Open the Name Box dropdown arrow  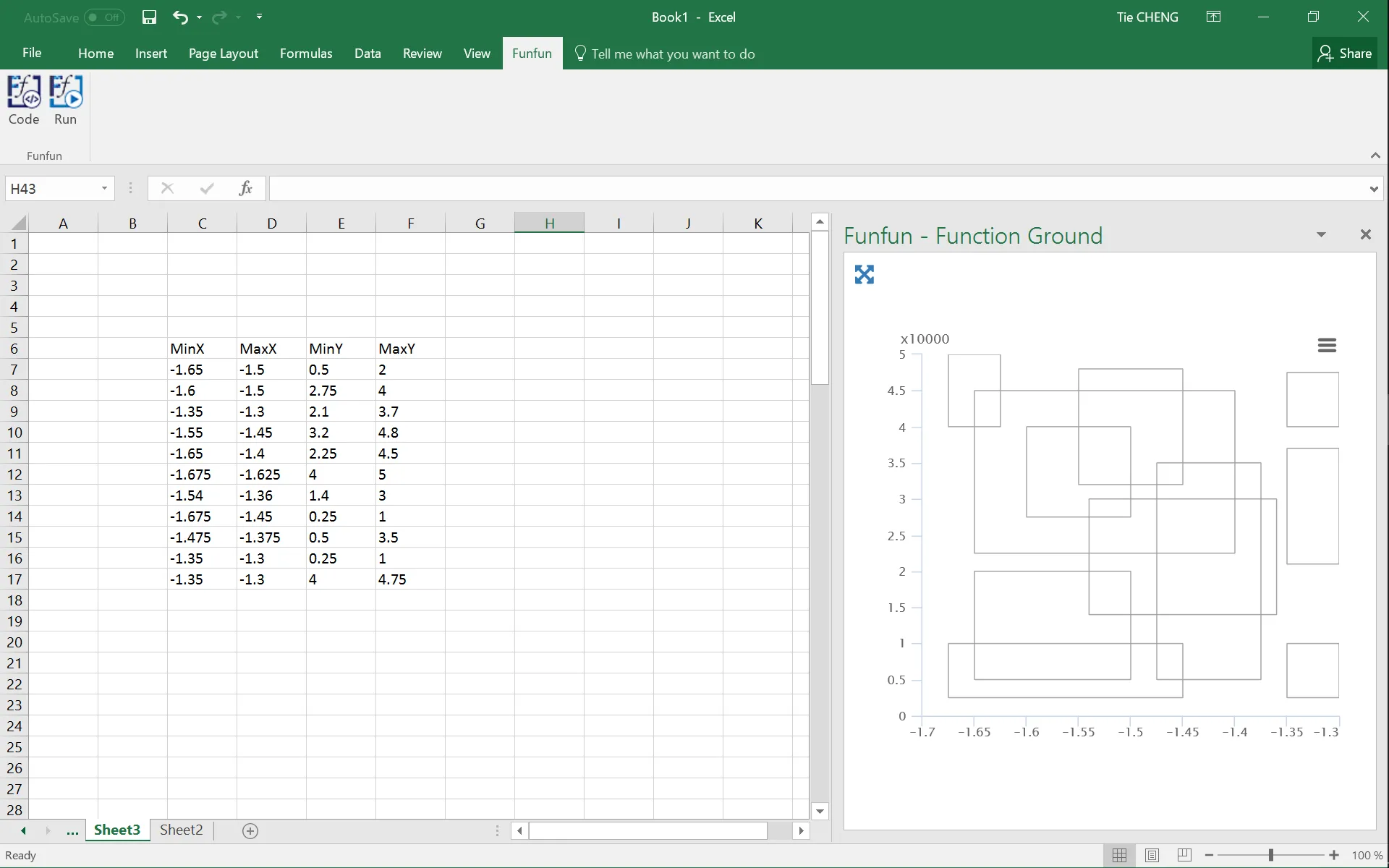click(x=104, y=189)
